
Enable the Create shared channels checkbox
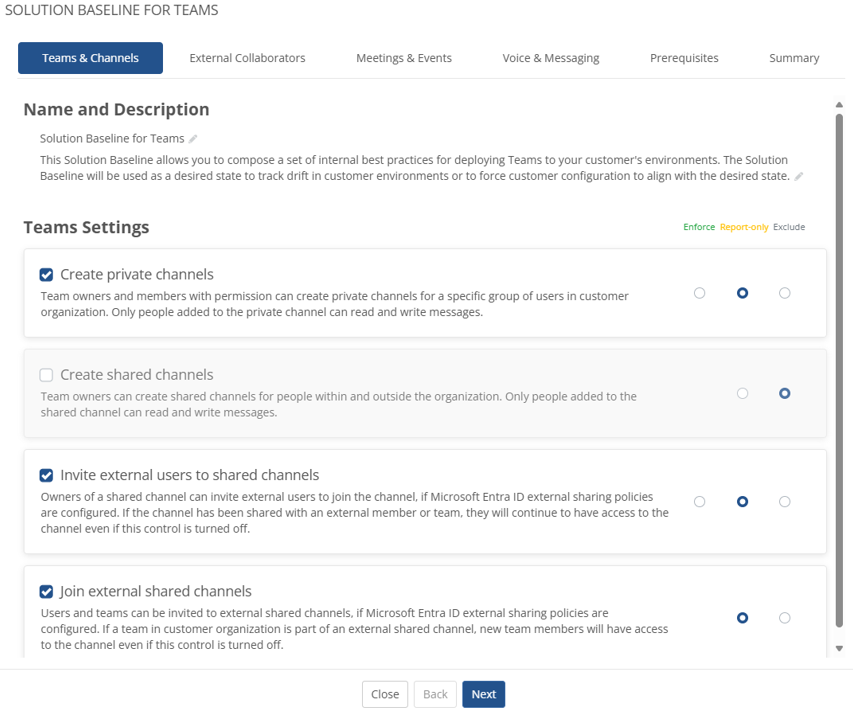point(46,375)
